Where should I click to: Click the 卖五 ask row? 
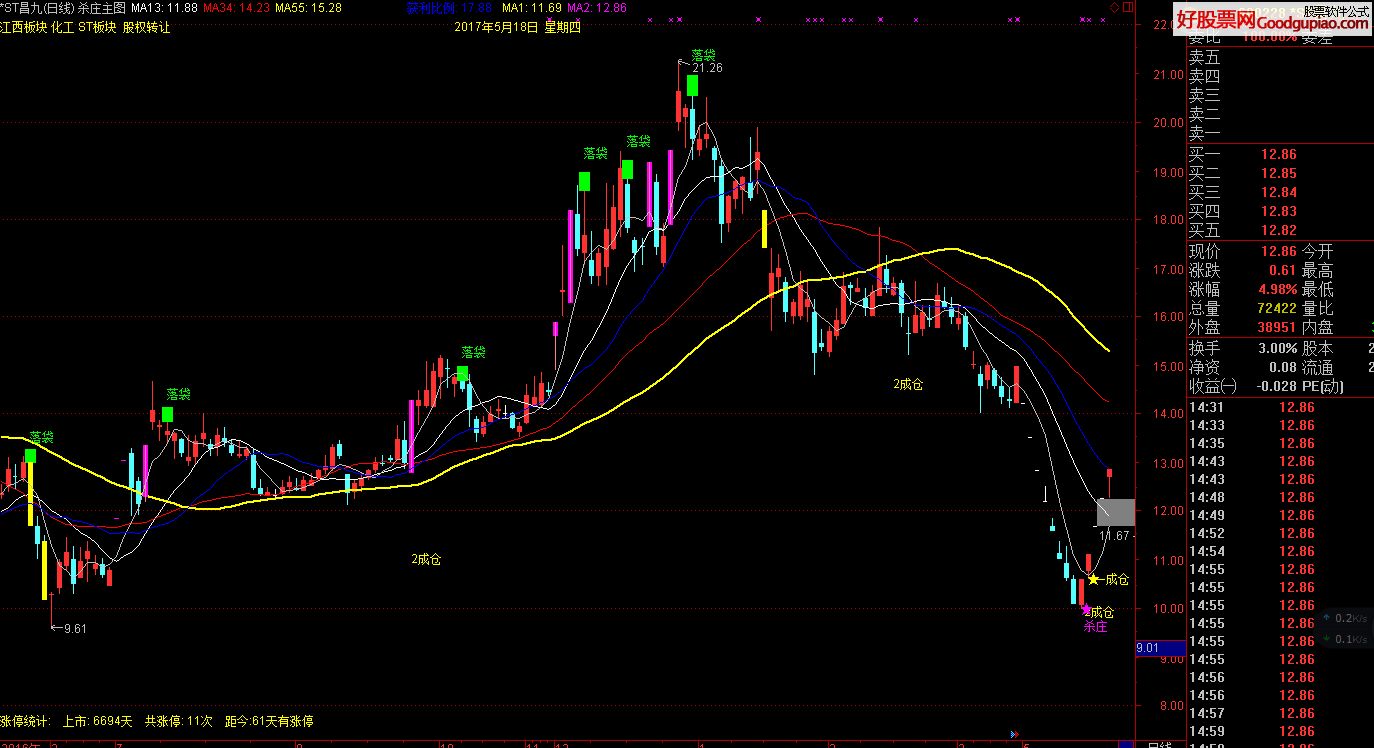tap(1280, 57)
